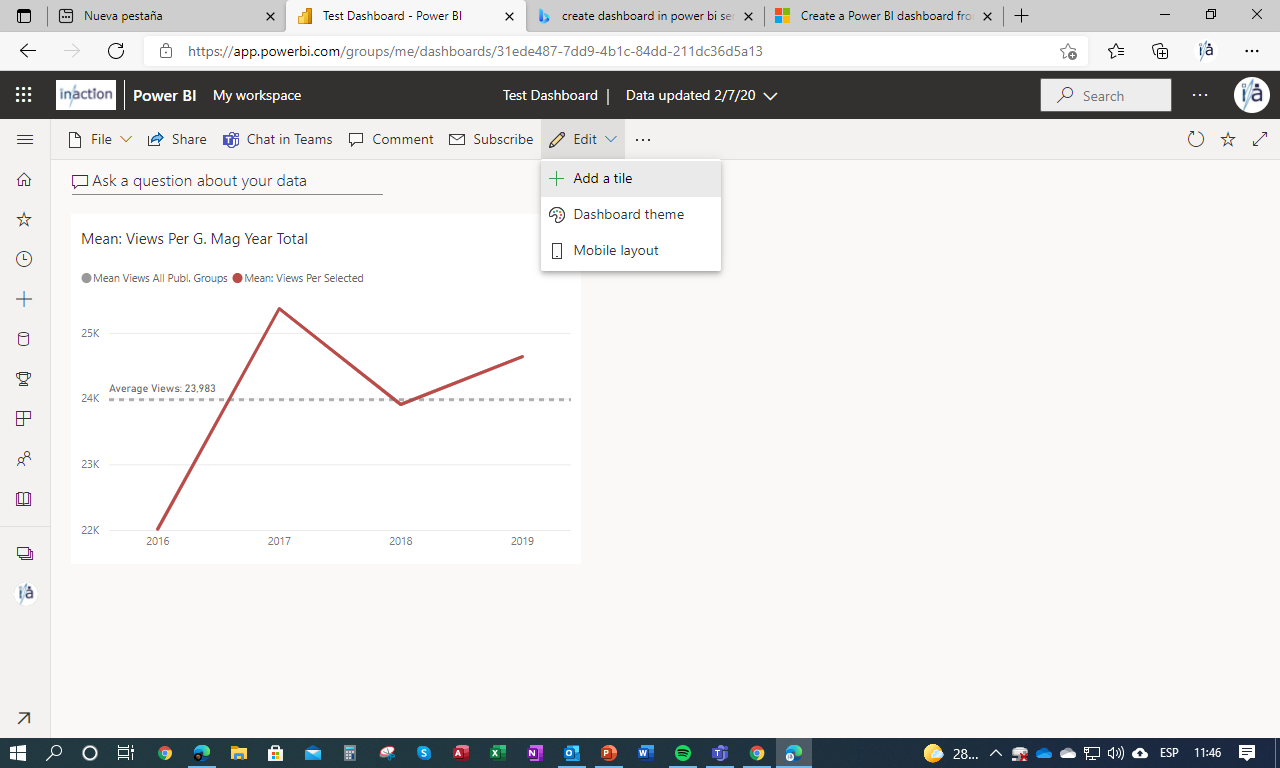Open the My workspace link in the header
Image resolution: width=1280 pixels, height=768 pixels.
(x=257, y=95)
